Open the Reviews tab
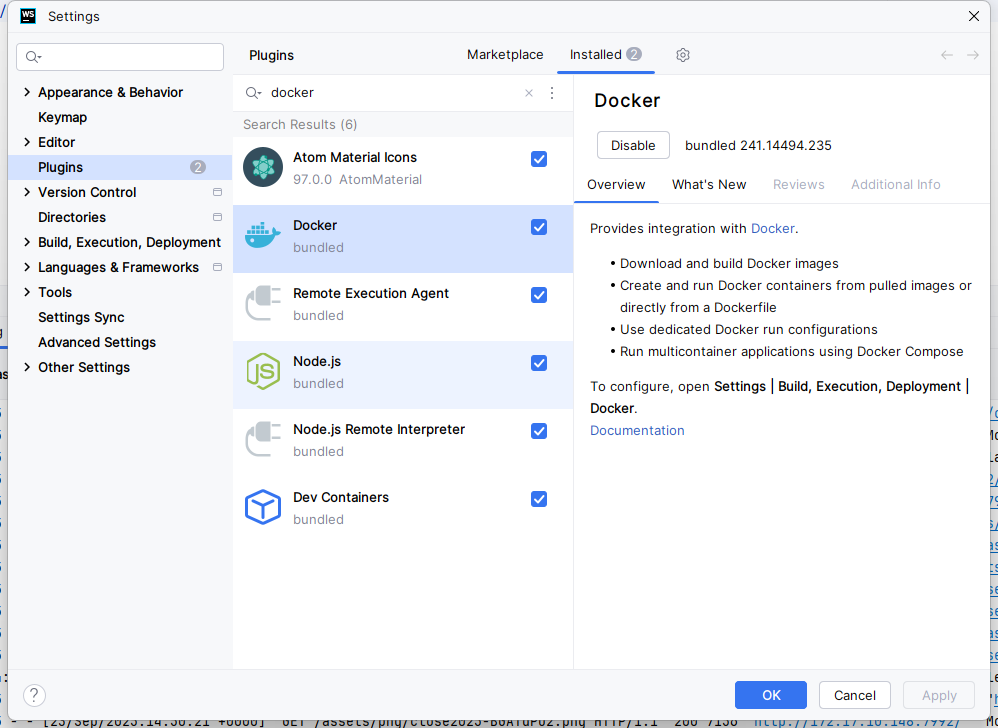Image resolution: width=998 pixels, height=728 pixels. point(799,185)
